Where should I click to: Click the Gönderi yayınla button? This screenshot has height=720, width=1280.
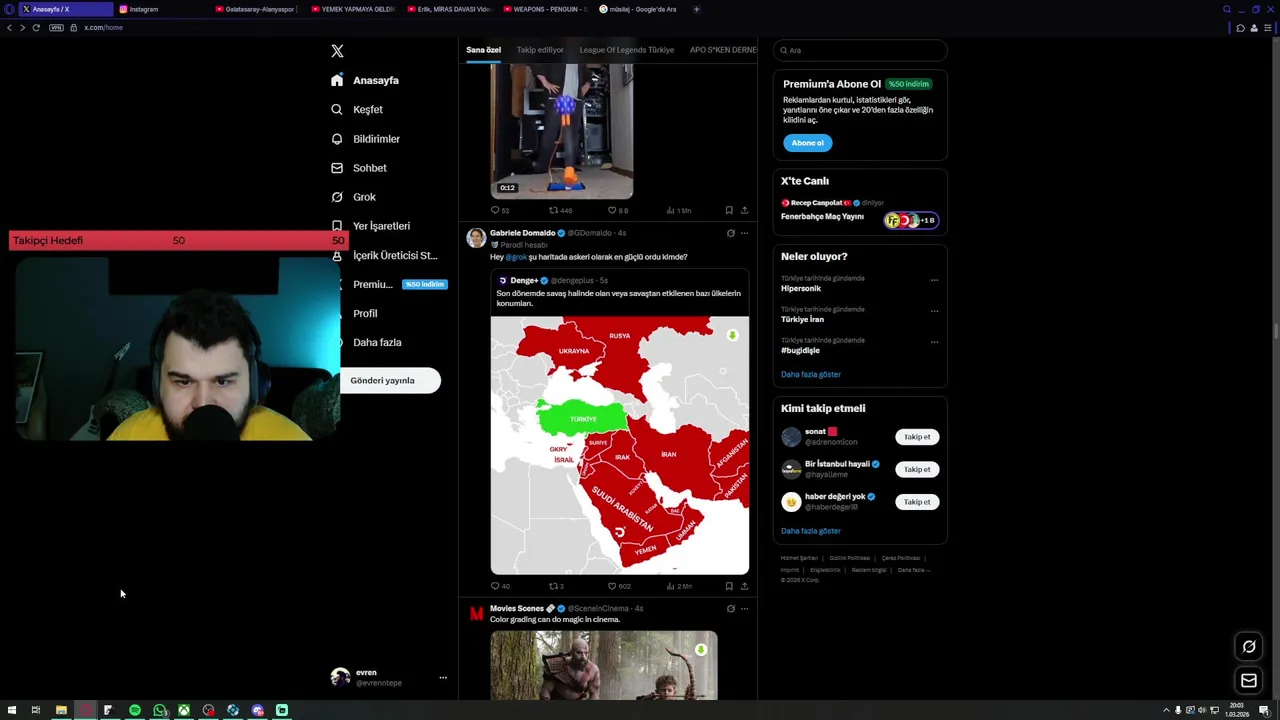389,380
